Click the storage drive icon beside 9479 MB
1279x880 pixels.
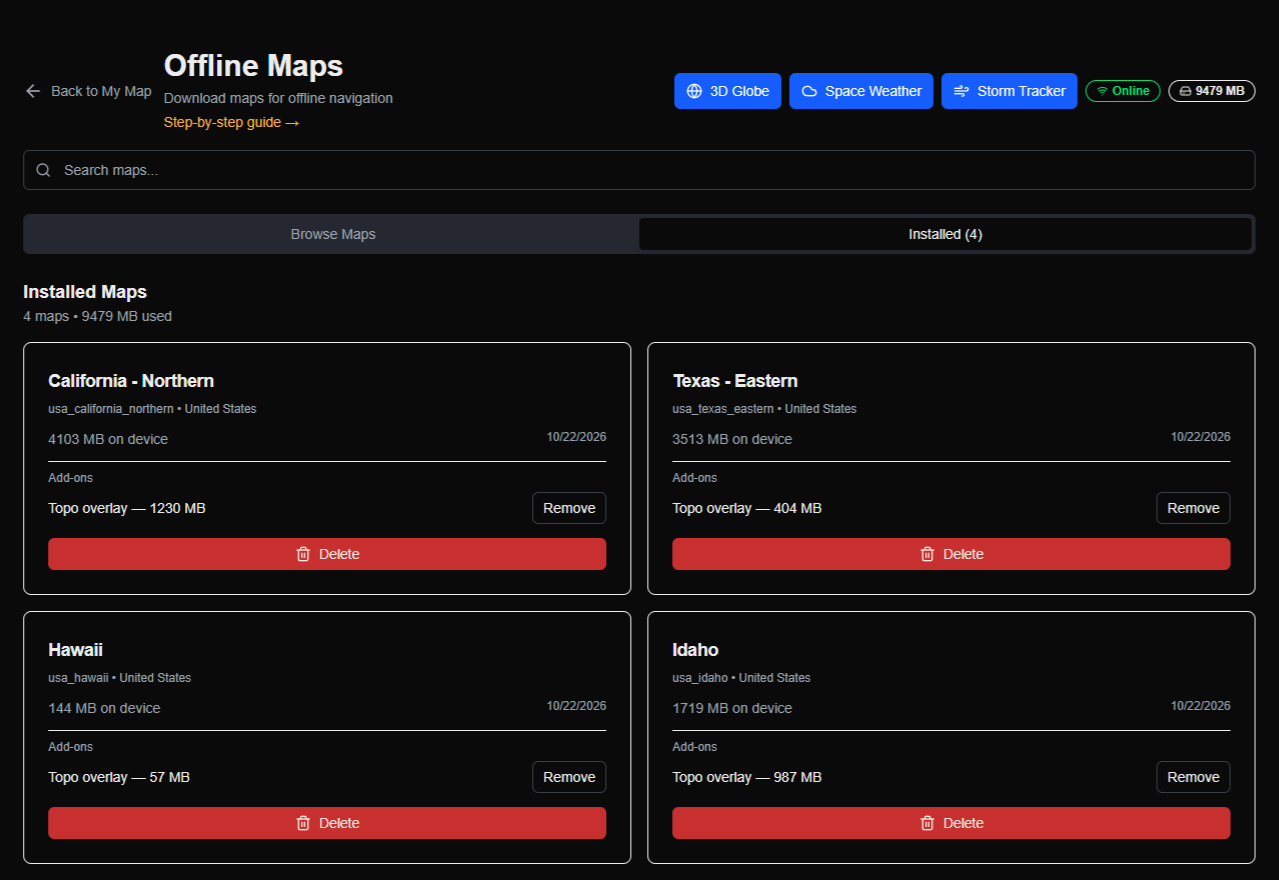1185,91
